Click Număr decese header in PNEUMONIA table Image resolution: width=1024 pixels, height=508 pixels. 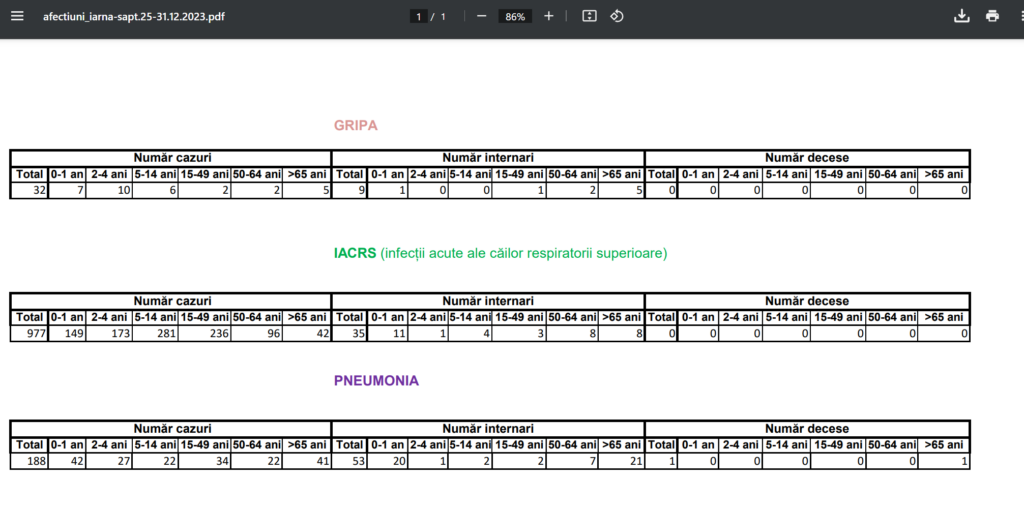(807, 429)
